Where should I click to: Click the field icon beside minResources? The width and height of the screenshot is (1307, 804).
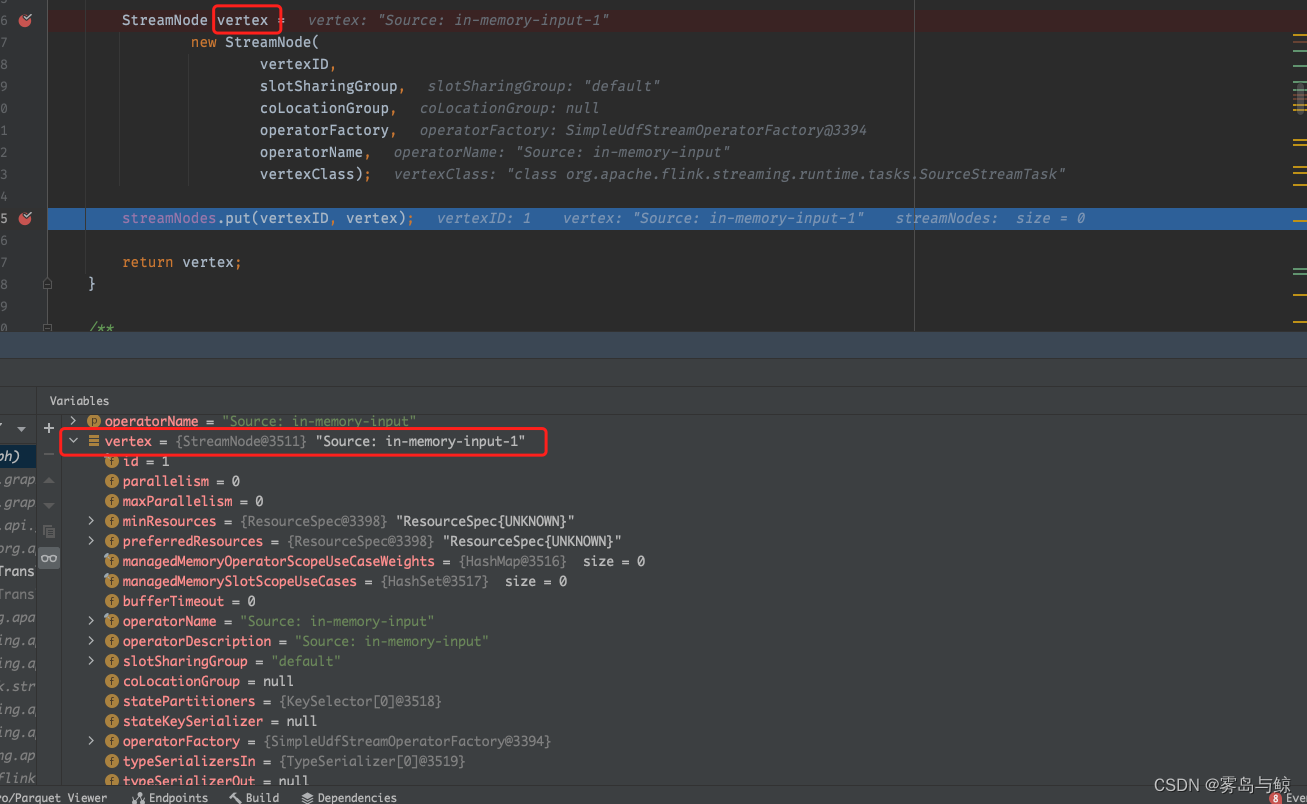click(112, 521)
